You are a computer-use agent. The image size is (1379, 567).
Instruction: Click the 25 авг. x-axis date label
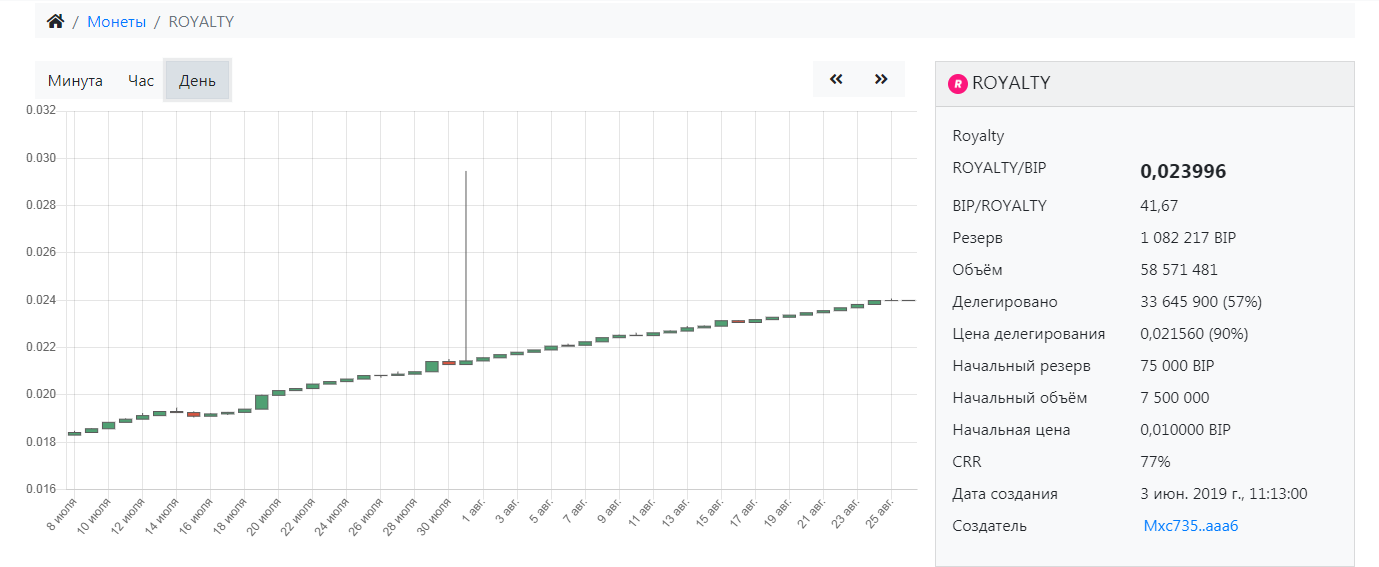point(880,513)
